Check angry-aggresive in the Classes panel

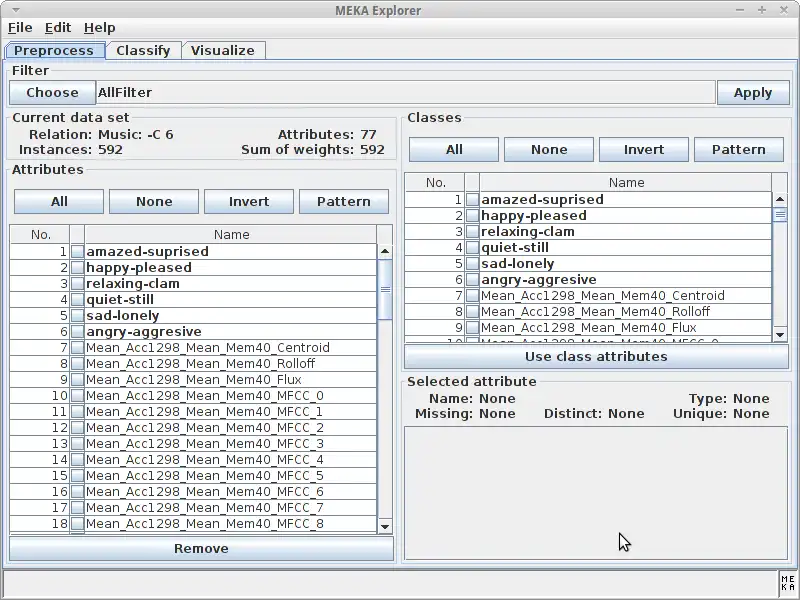[x=470, y=279]
